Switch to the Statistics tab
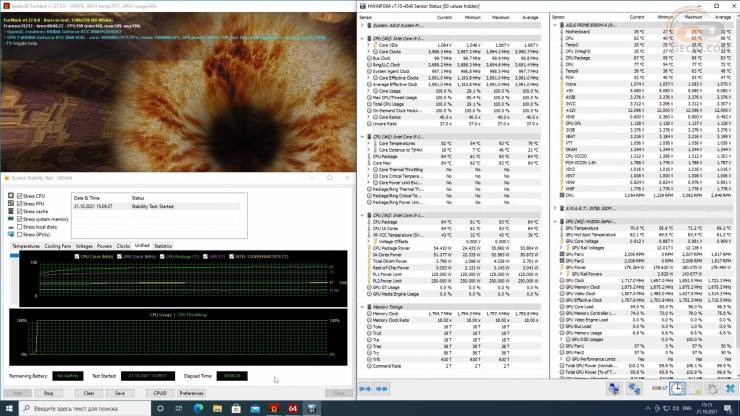Screen dimensions: 740x416 (163, 246)
